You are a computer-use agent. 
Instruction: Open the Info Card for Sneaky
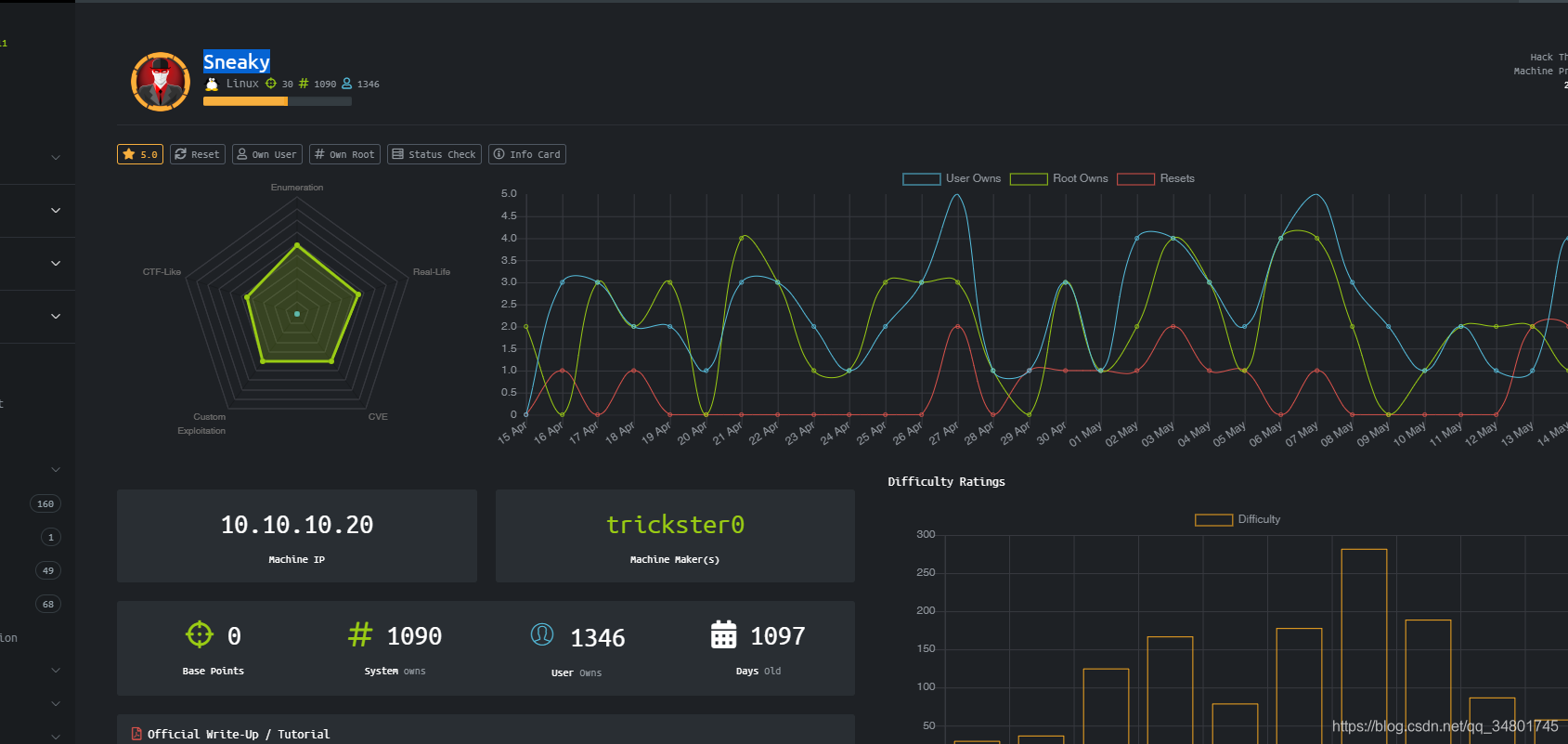click(527, 154)
